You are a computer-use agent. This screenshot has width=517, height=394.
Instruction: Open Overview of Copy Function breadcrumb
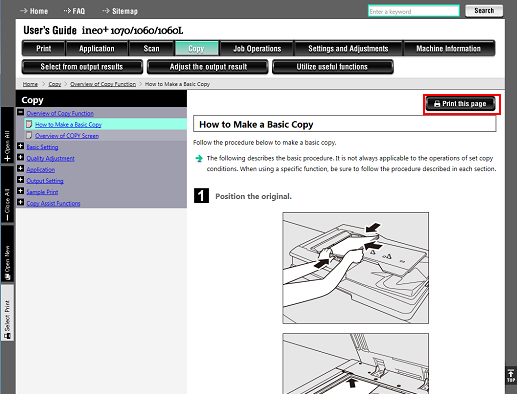tap(103, 84)
